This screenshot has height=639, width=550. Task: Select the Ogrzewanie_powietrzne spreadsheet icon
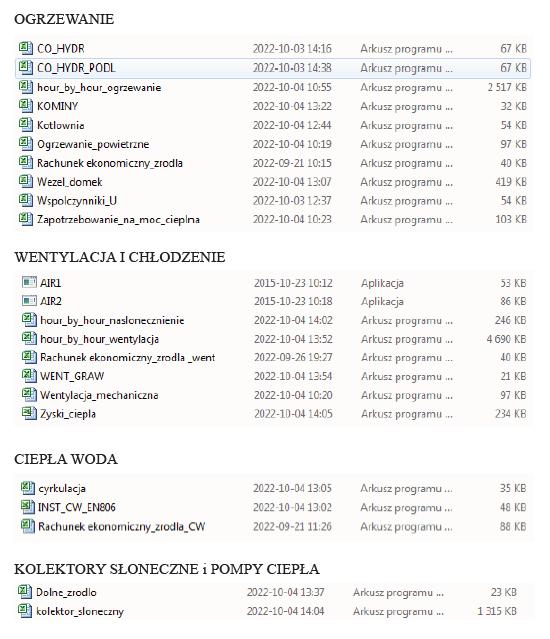tap(26, 143)
